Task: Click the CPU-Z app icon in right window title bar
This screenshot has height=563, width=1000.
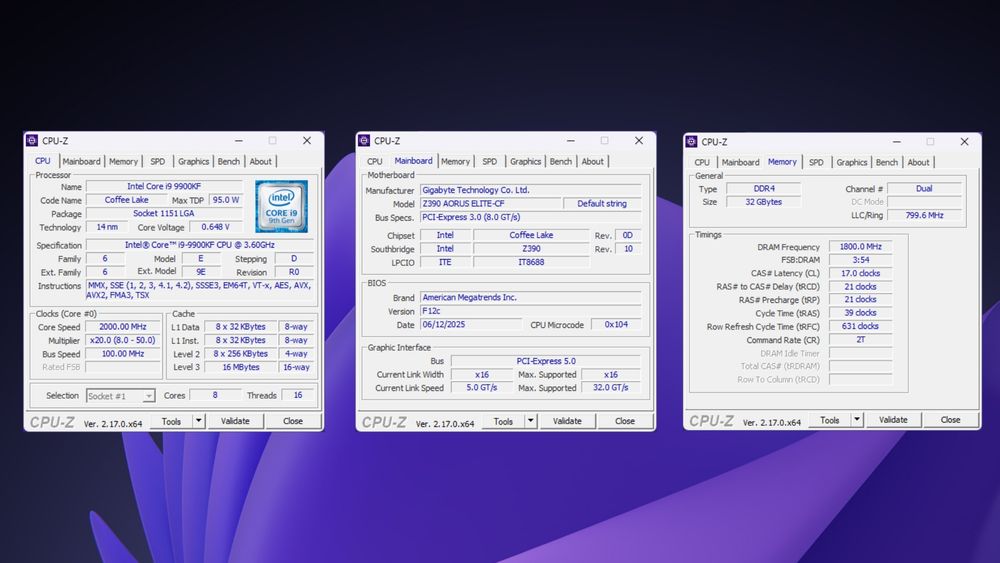Action: 691,142
